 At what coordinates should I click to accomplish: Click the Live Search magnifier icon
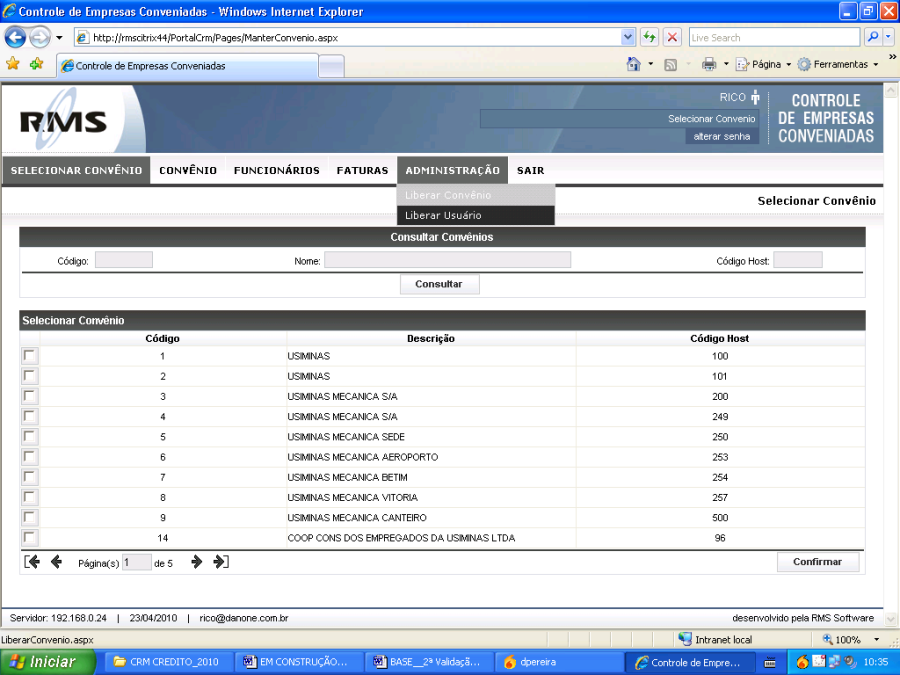point(872,37)
